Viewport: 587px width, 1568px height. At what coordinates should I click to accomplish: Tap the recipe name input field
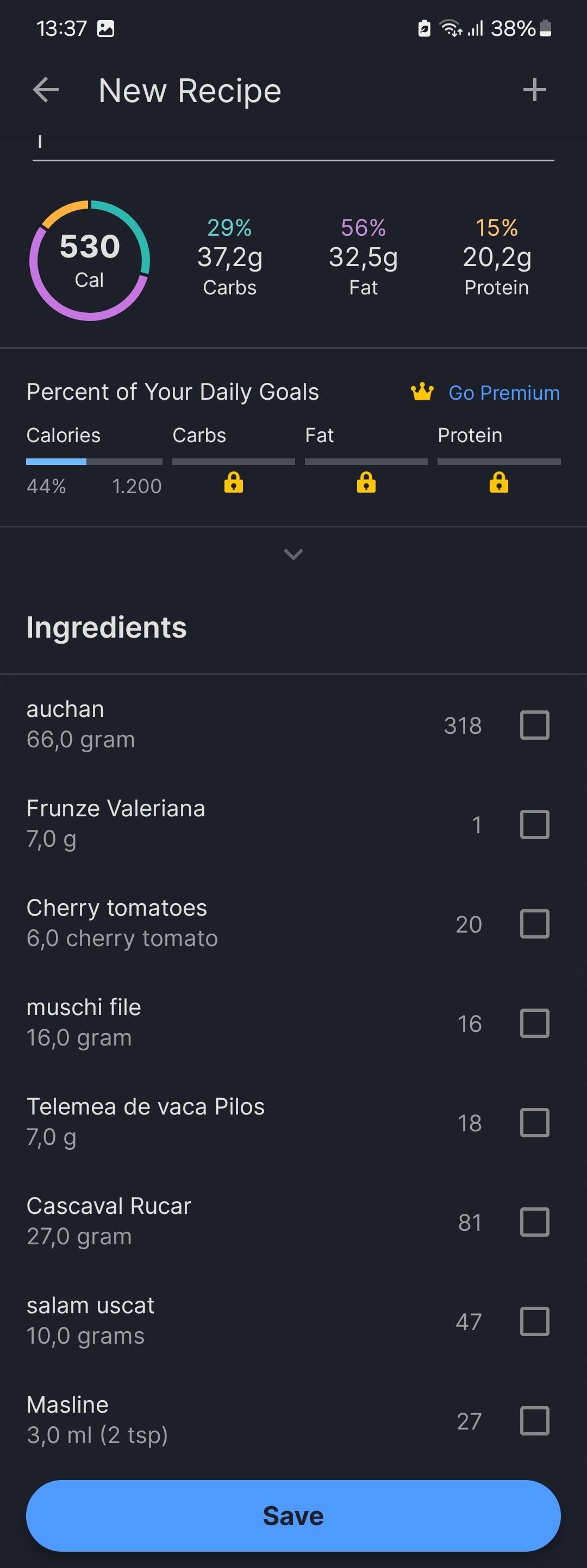pyautogui.click(x=293, y=146)
